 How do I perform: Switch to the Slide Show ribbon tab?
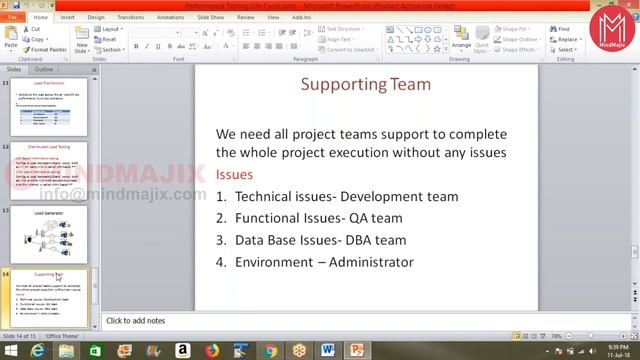click(x=211, y=17)
